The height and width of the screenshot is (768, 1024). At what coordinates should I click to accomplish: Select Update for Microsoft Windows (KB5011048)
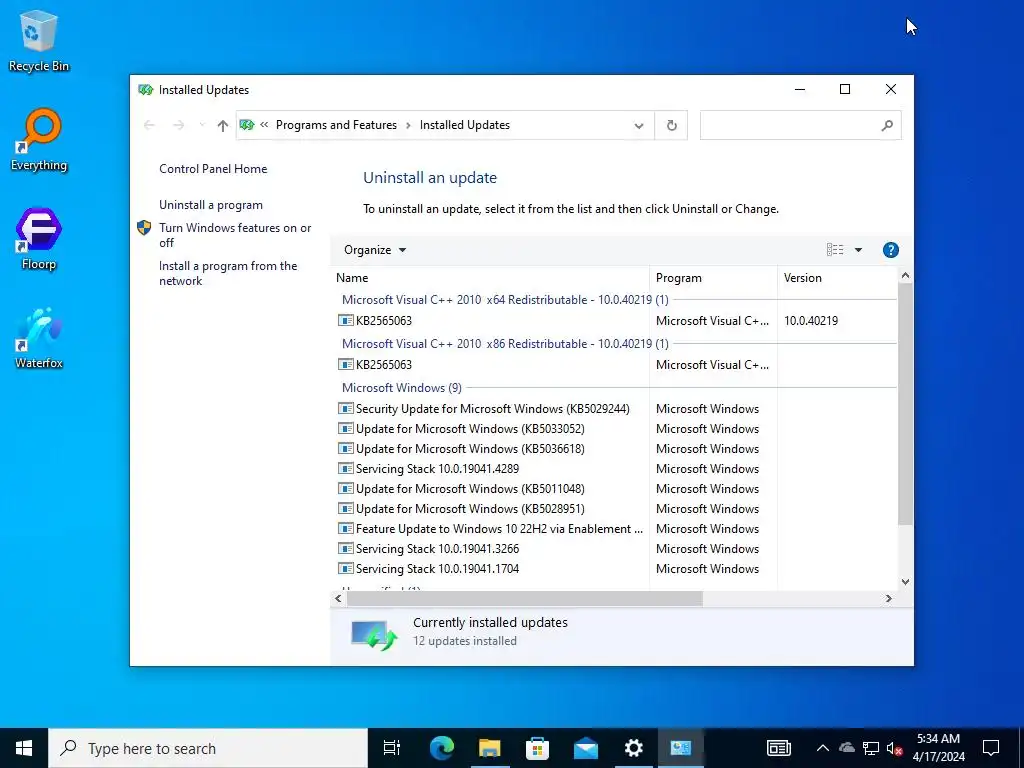coord(470,488)
